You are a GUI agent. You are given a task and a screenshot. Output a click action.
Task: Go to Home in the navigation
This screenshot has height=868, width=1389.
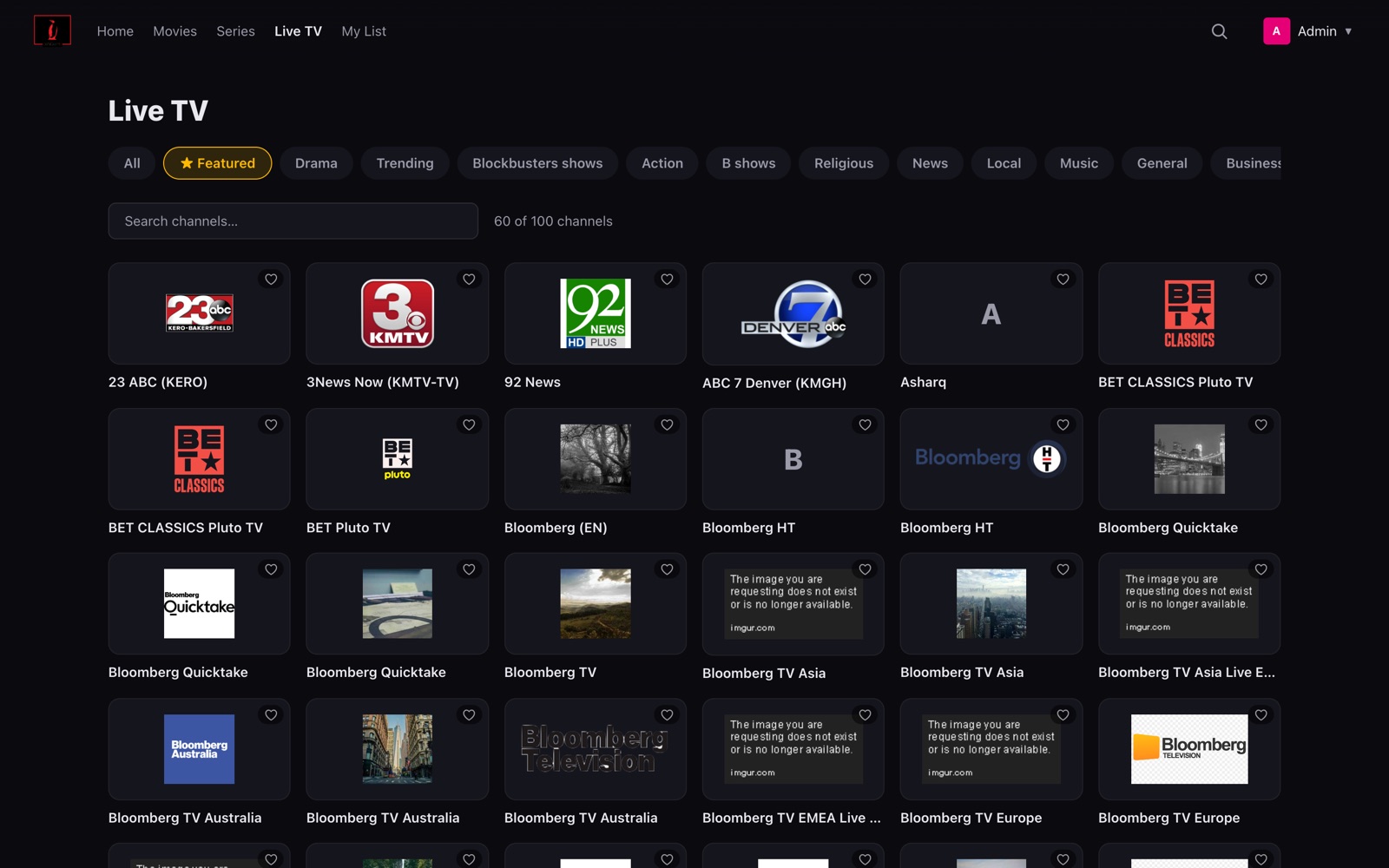click(x=115, y=31)
